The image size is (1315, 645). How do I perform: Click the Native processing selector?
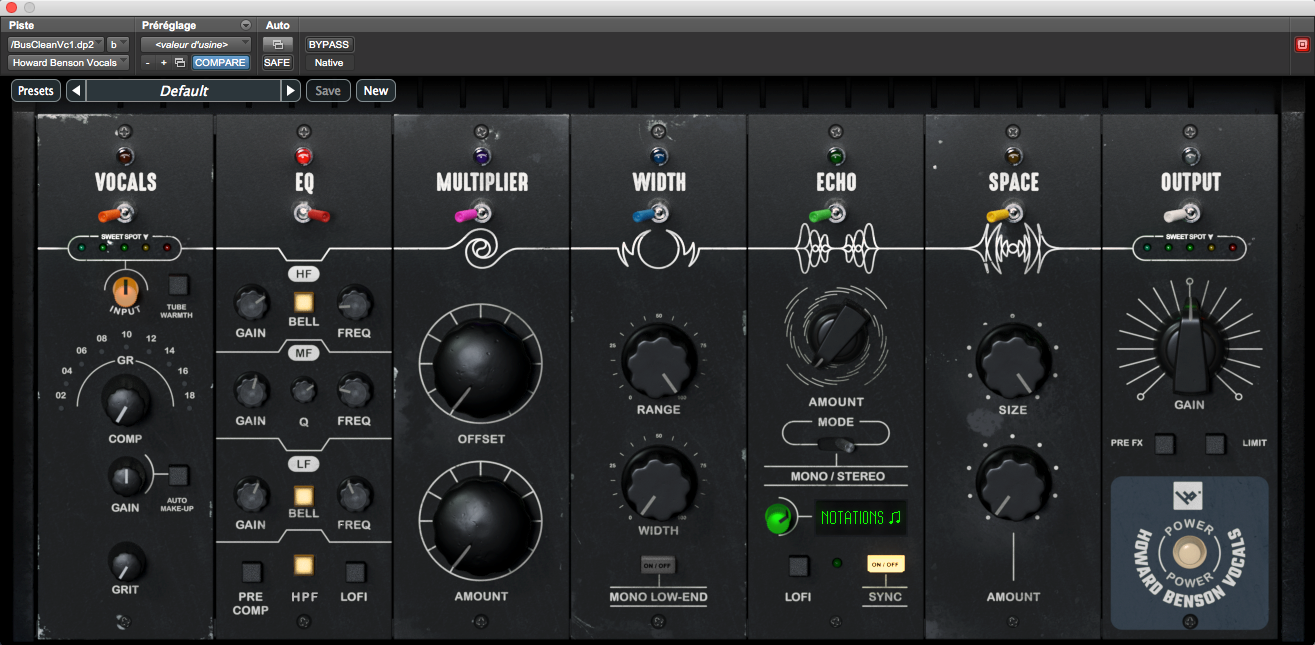click(327, 62)
